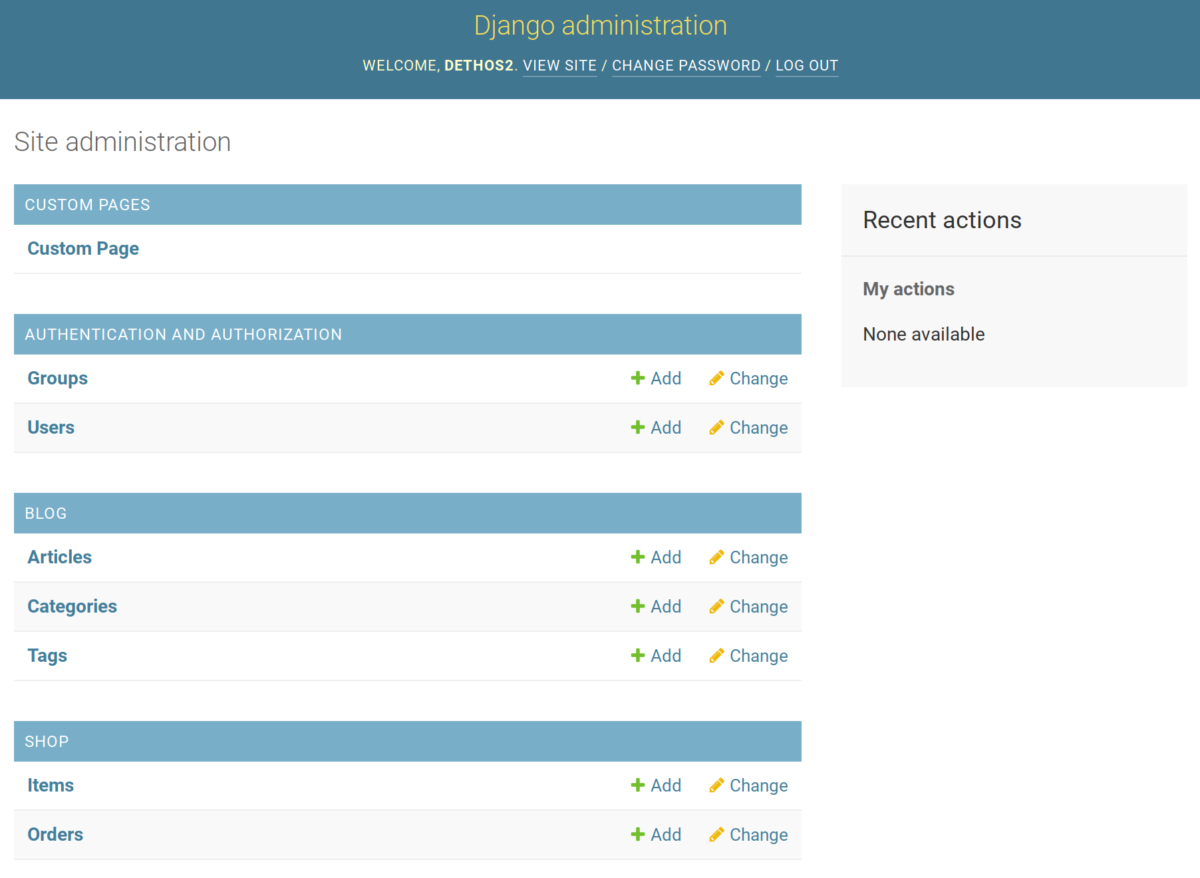The height and width of the screenshot is (878, 1200).
Task: Click the plus icon to add an Article
Action: (636, 557)
